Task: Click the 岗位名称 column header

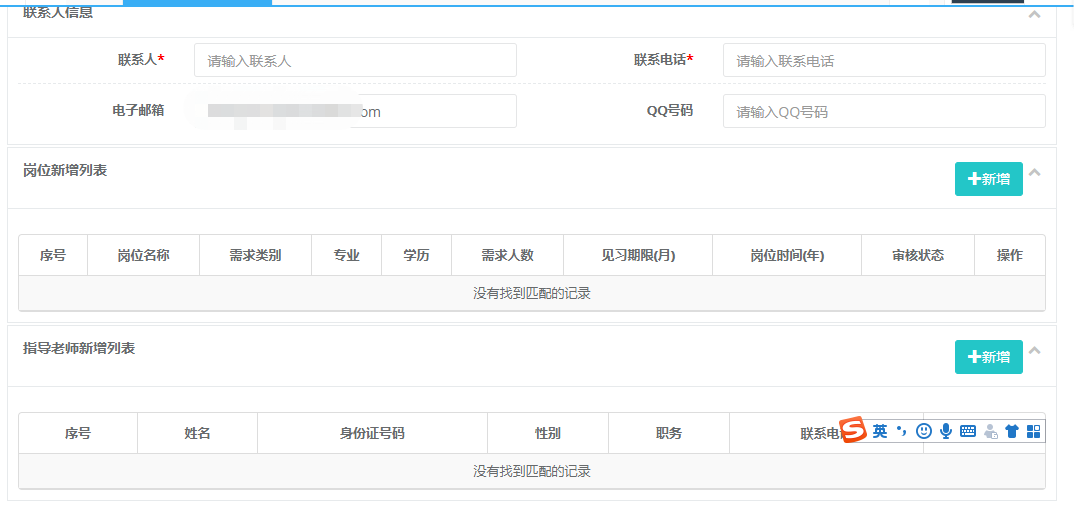Action: point(143,255)
